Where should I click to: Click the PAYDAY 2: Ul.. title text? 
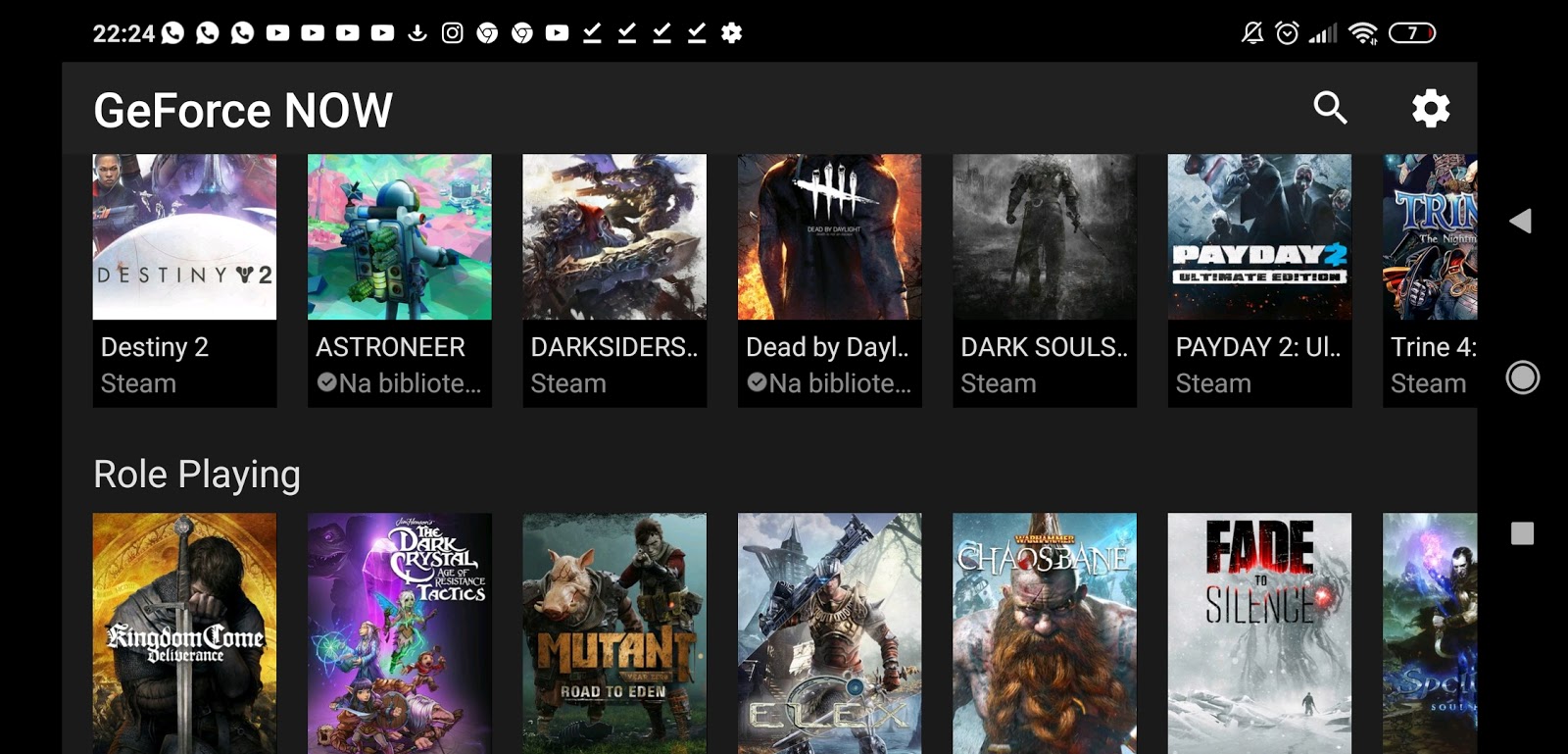pos(1258,347)
